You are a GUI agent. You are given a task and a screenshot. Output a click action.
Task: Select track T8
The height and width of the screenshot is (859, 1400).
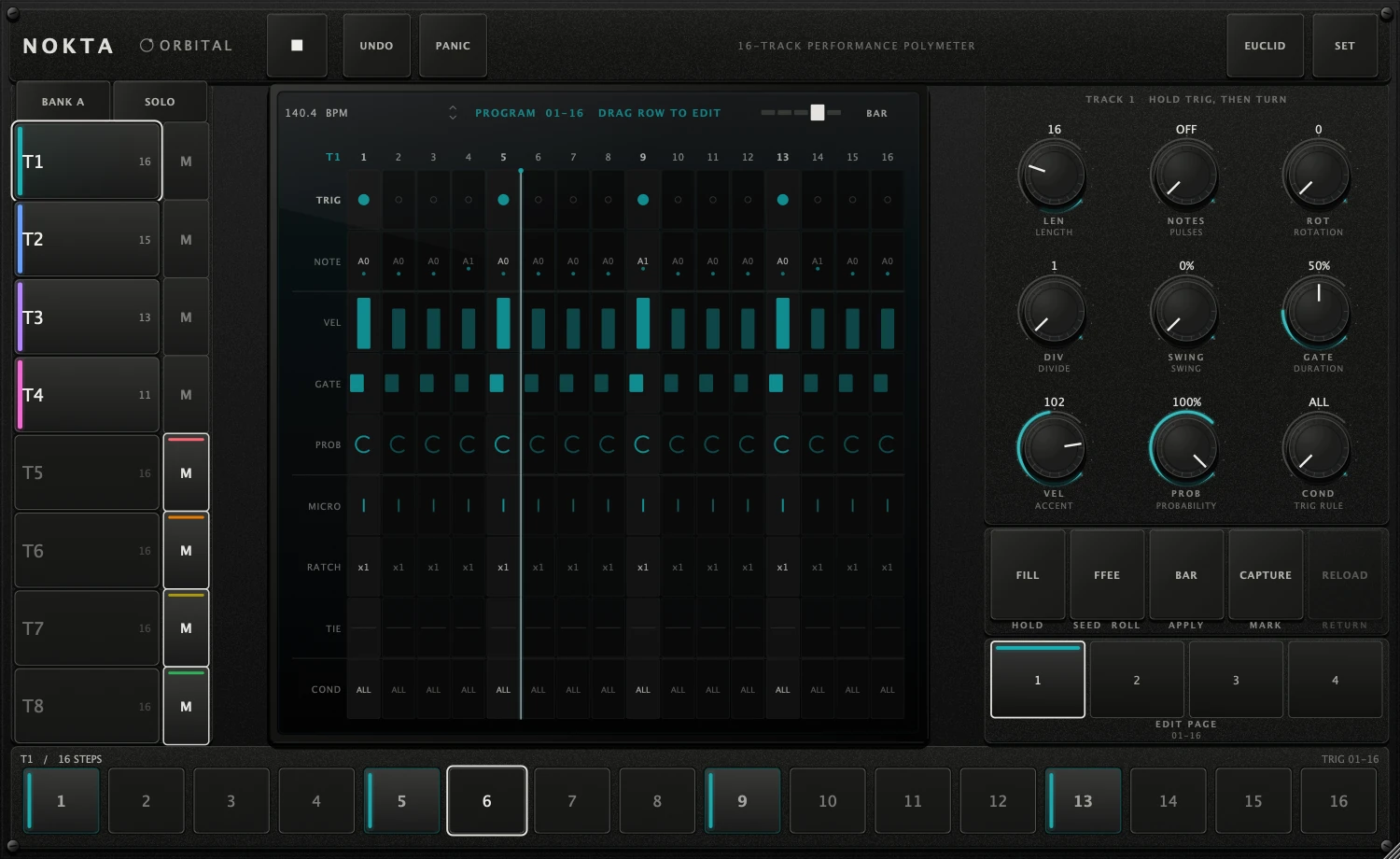[87, 706]
